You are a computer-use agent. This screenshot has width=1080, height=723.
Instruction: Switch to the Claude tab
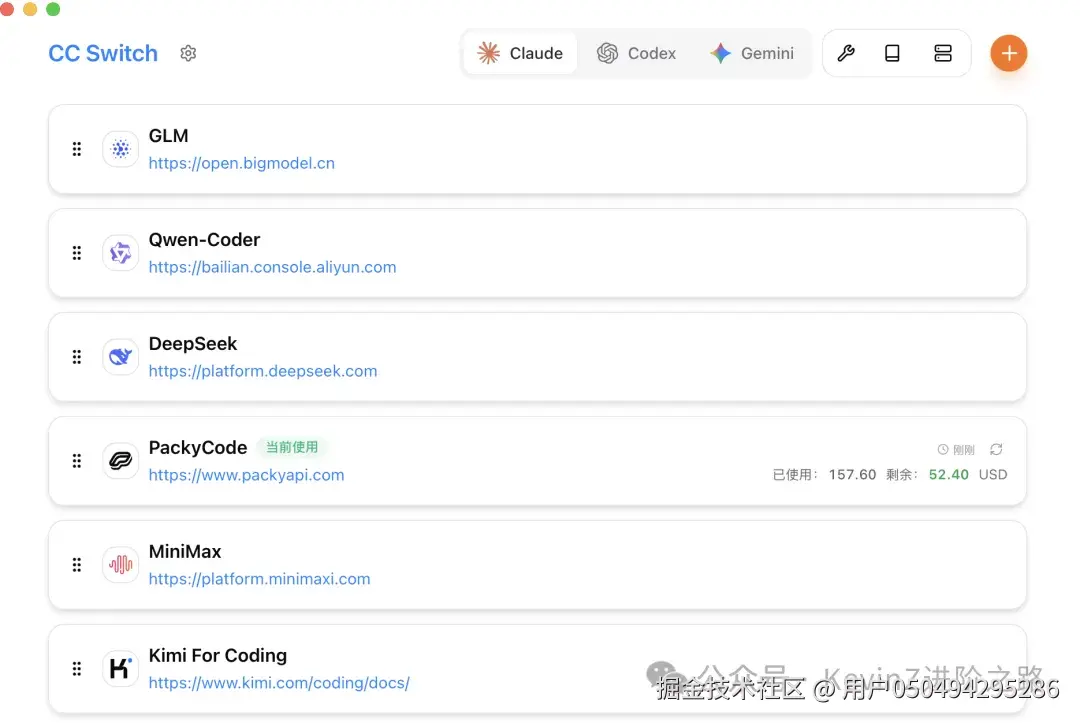520,53
